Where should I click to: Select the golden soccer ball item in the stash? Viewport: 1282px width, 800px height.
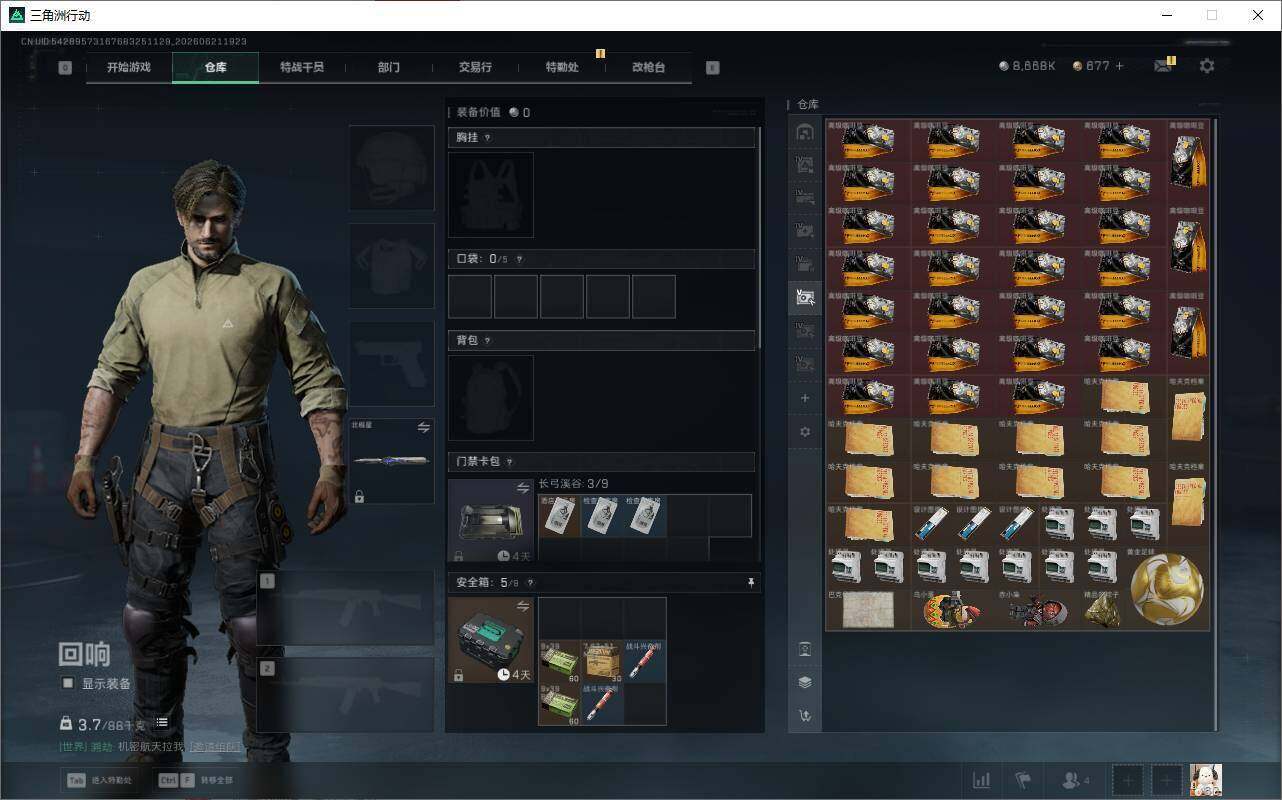1167,589
